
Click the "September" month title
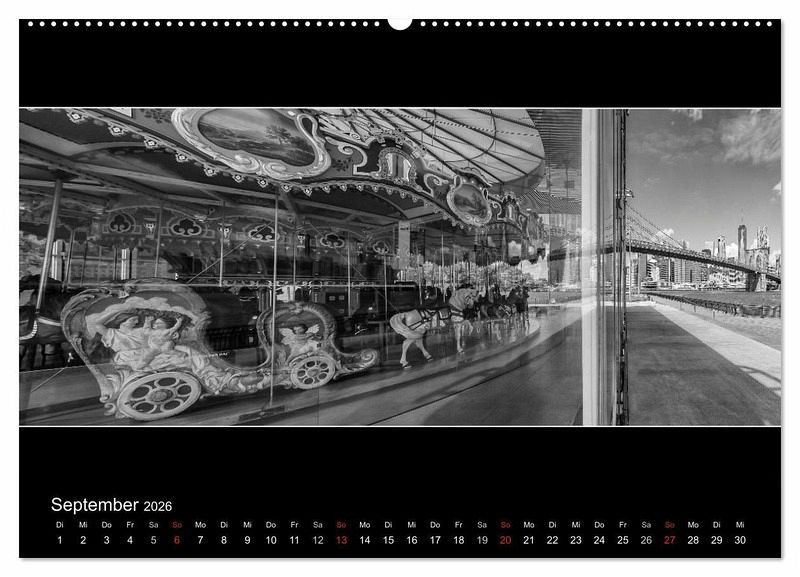95,505
